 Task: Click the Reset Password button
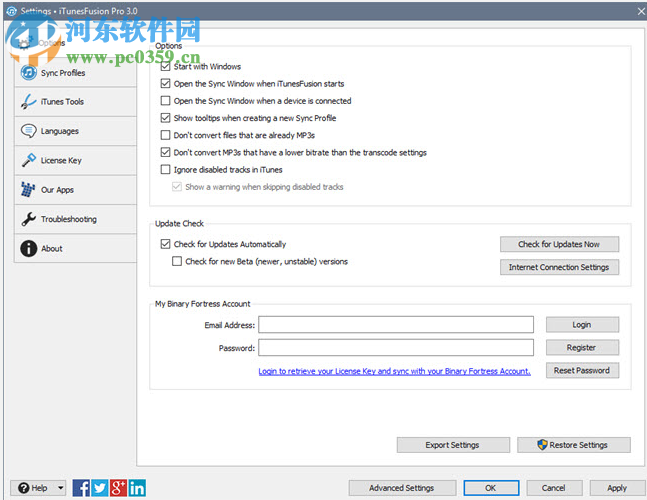[x=582, y=370]
